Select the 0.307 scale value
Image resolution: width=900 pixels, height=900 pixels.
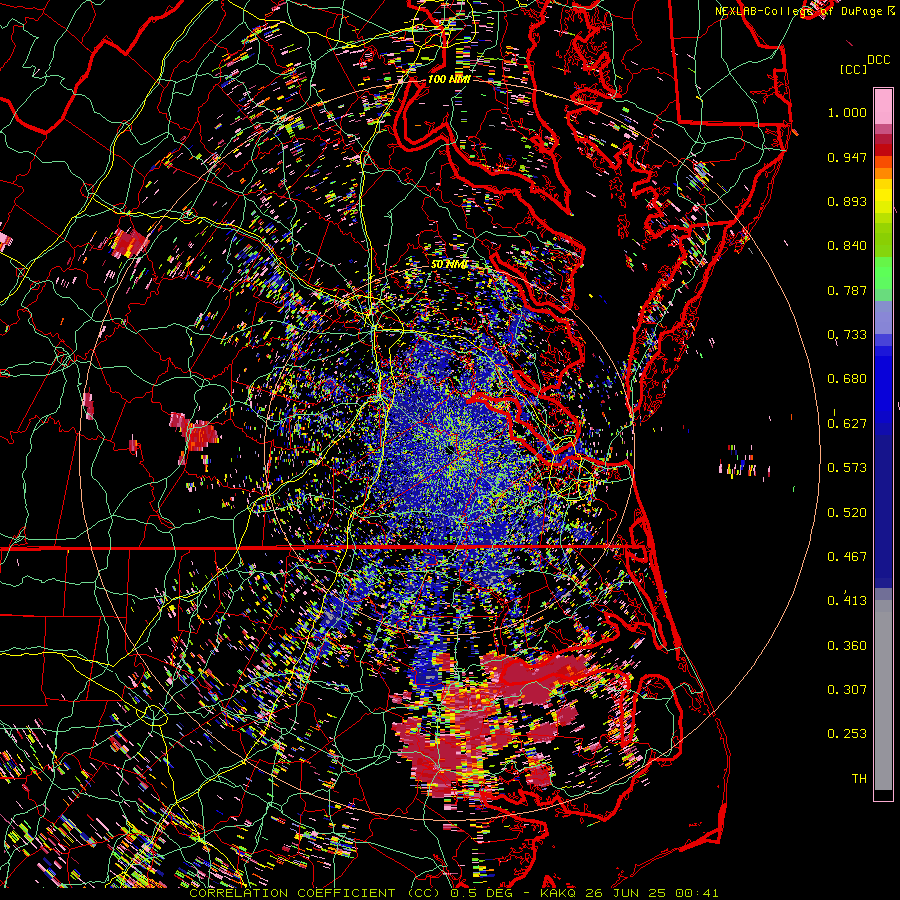[847, 690]
